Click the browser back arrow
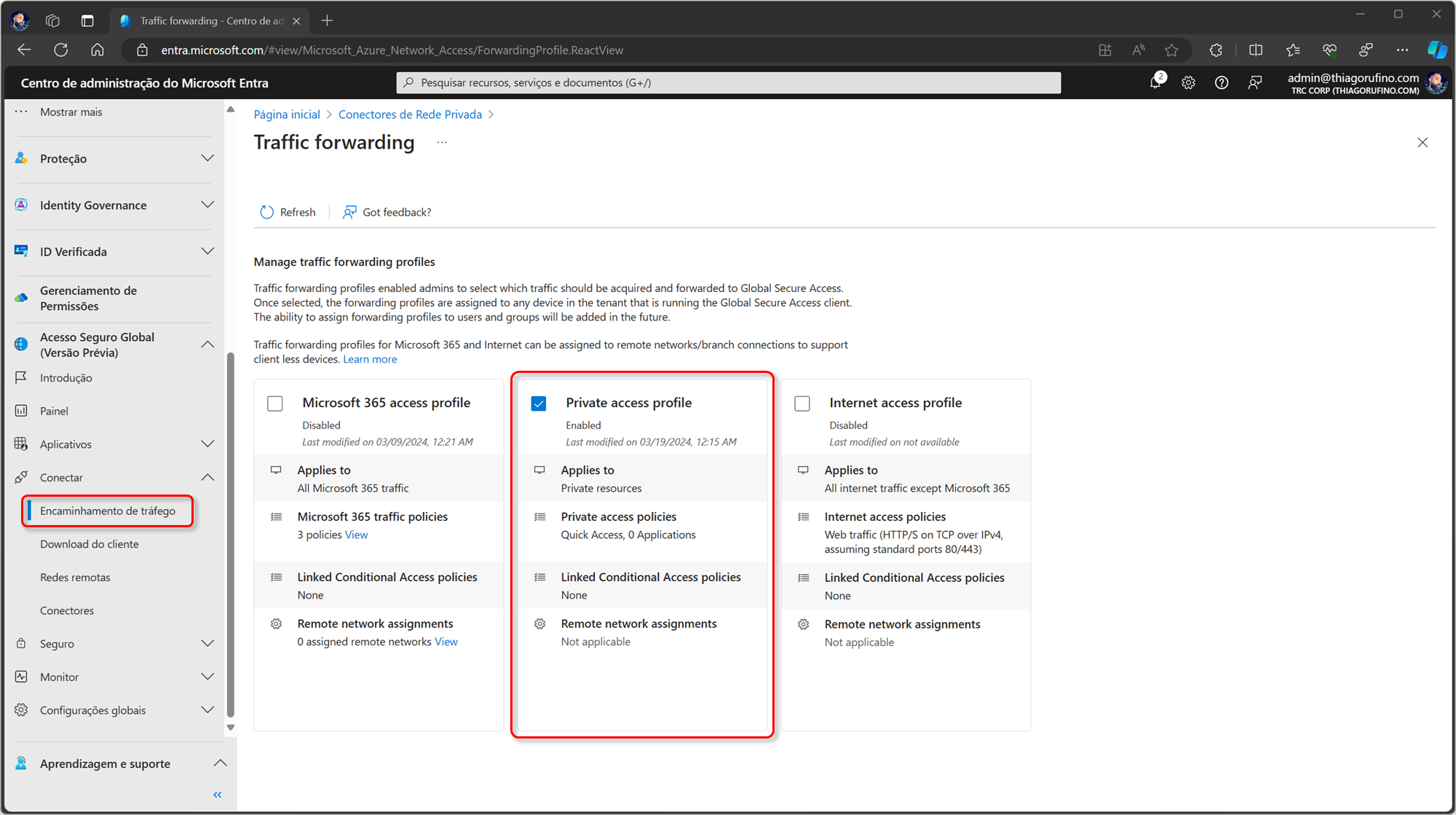Viewport: 1456px width, 815px height. 24,50
